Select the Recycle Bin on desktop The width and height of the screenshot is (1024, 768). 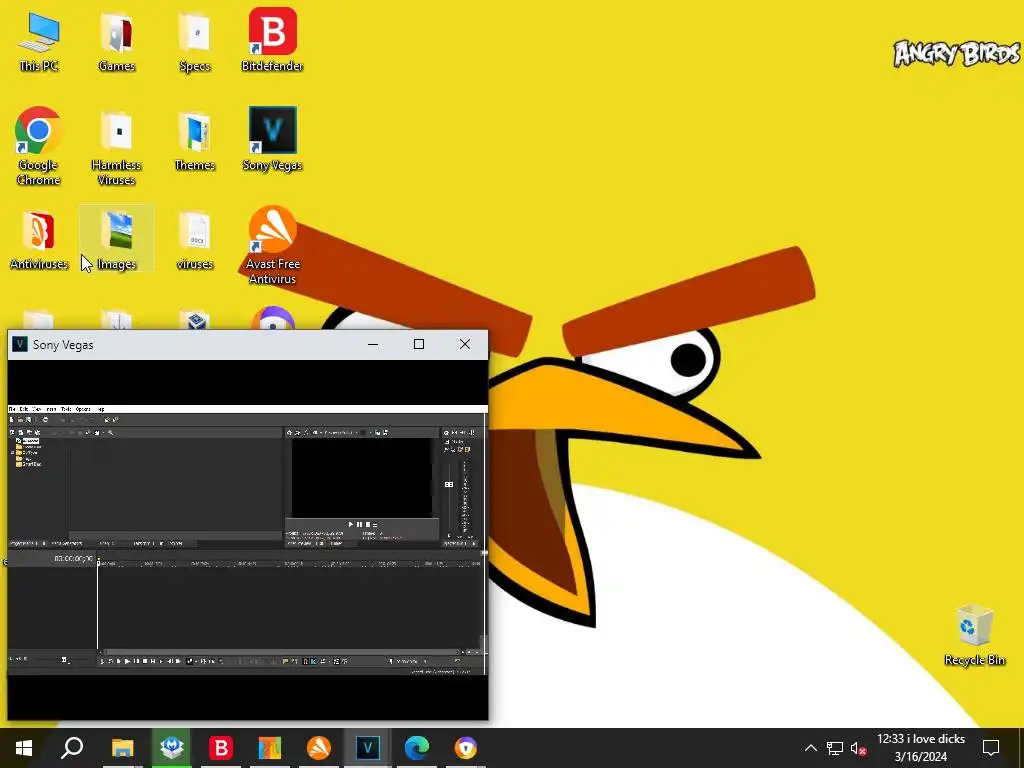(974, 635)
